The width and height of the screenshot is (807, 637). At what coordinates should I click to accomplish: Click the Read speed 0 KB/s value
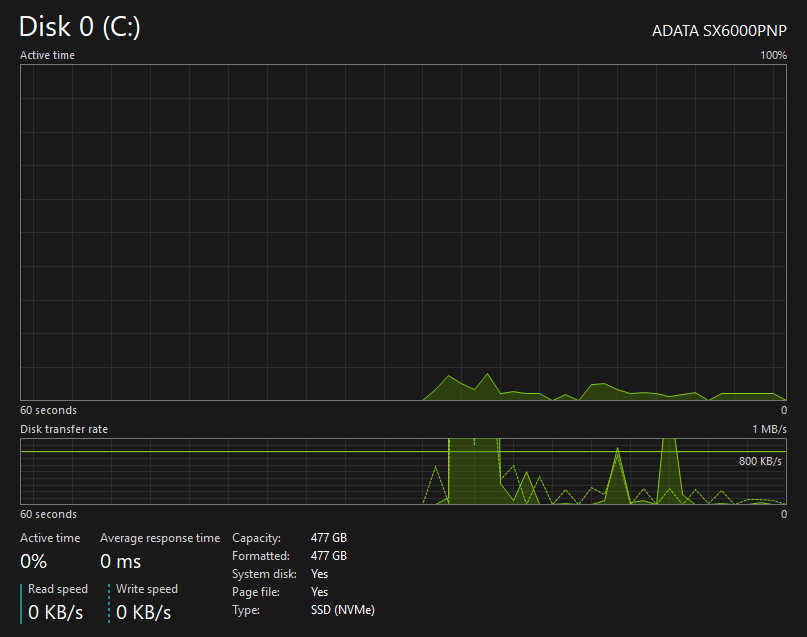56,612
